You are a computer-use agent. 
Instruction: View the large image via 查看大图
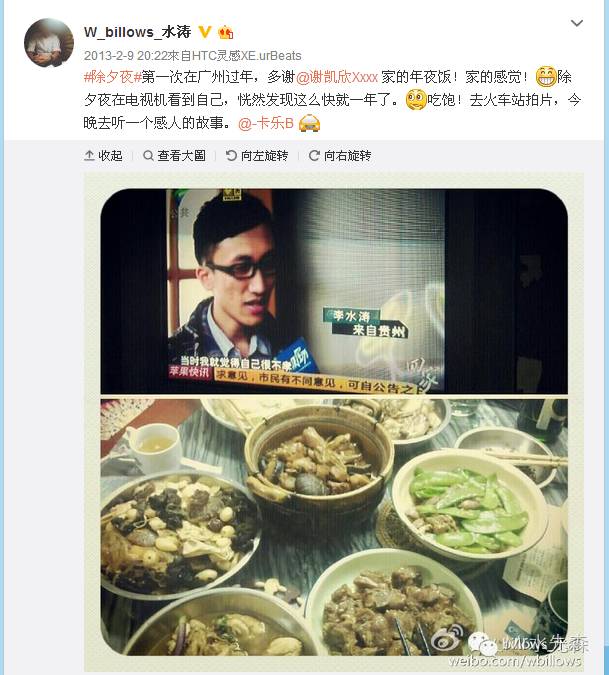click(175, 155)
